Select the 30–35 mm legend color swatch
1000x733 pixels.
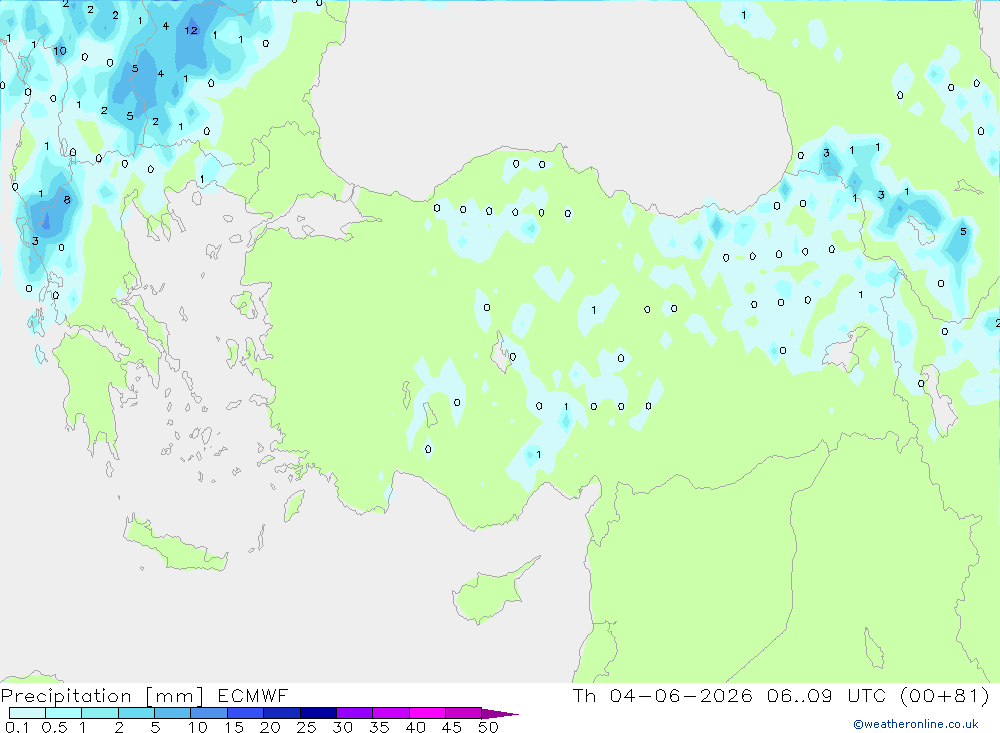tap(354, 713)
